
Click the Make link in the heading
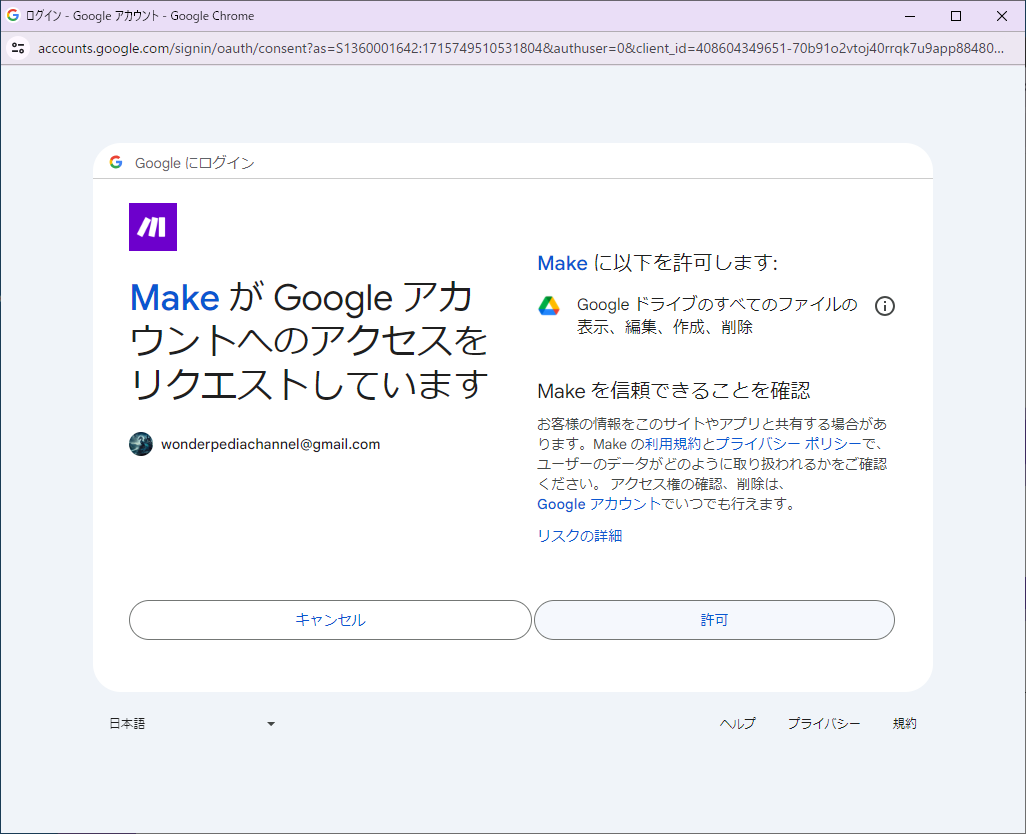point(175,298)
